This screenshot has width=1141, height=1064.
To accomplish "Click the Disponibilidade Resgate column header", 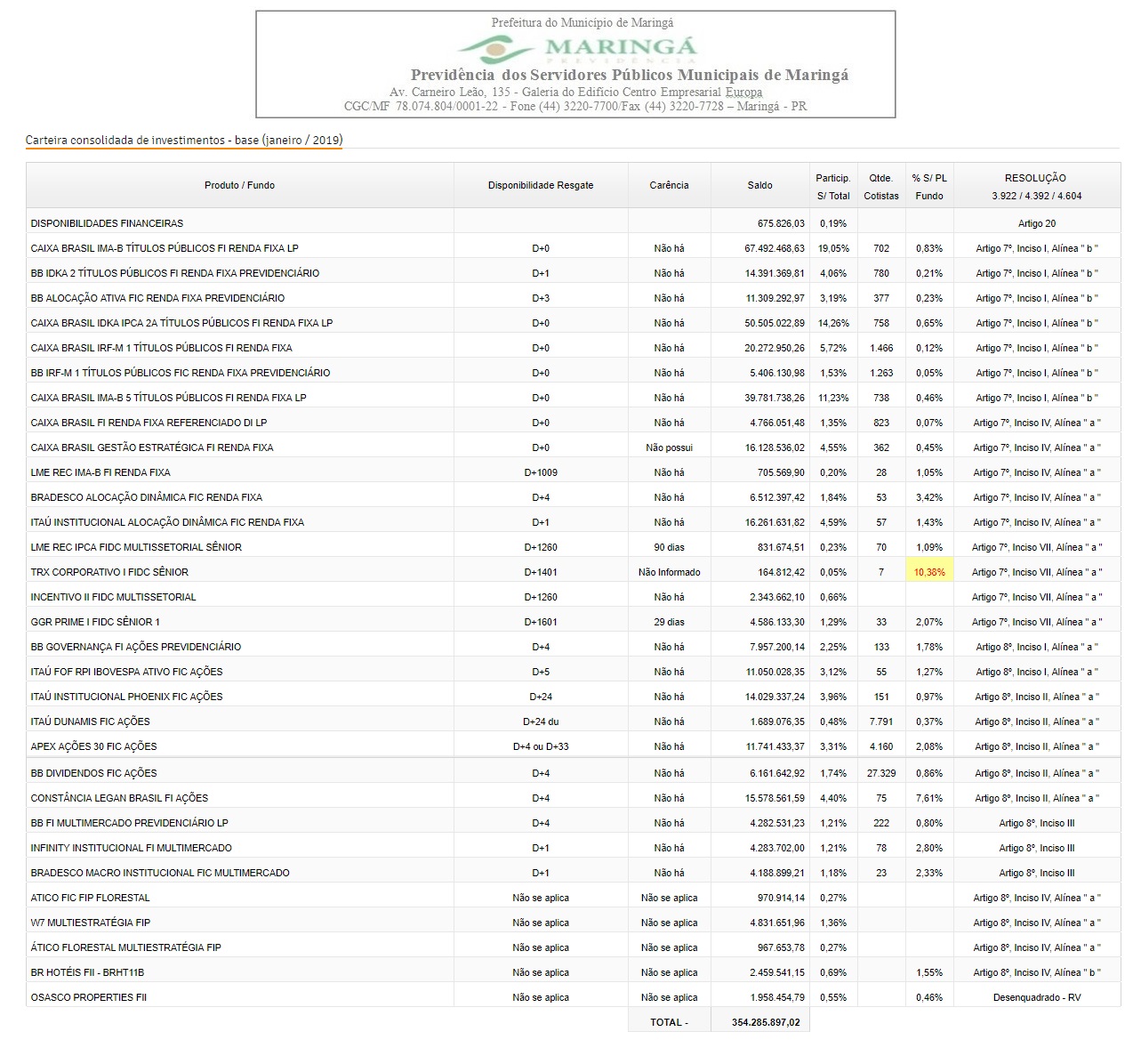I will (540, 185).
